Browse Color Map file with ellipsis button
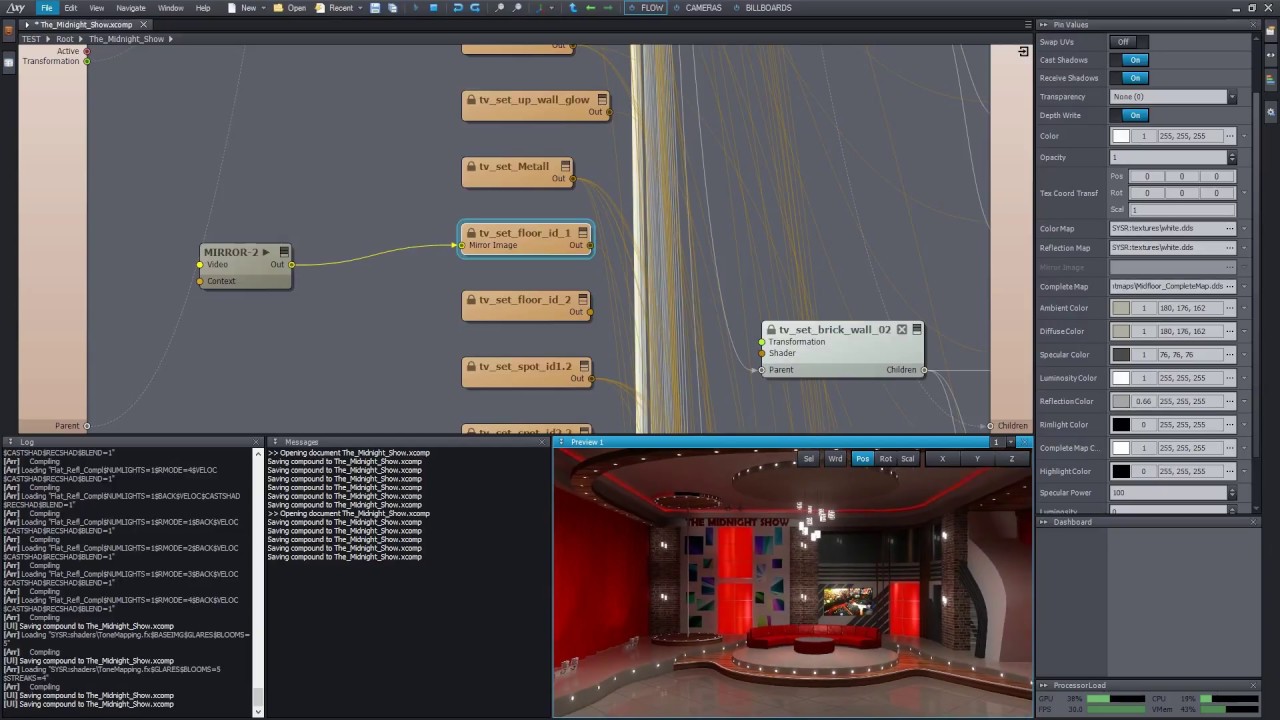This screenshot has height=720, width=1280. [1230, 228]
